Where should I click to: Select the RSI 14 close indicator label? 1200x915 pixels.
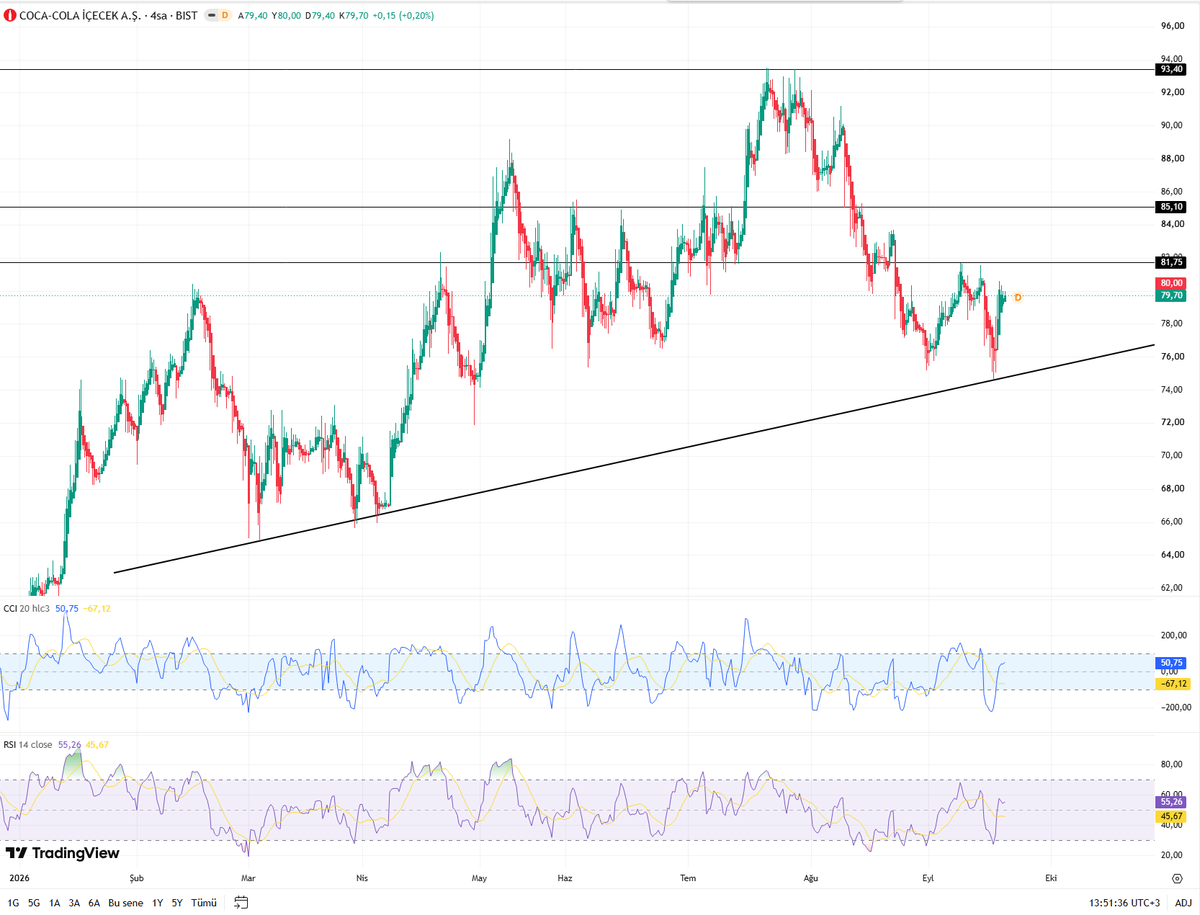click(28, 744)
